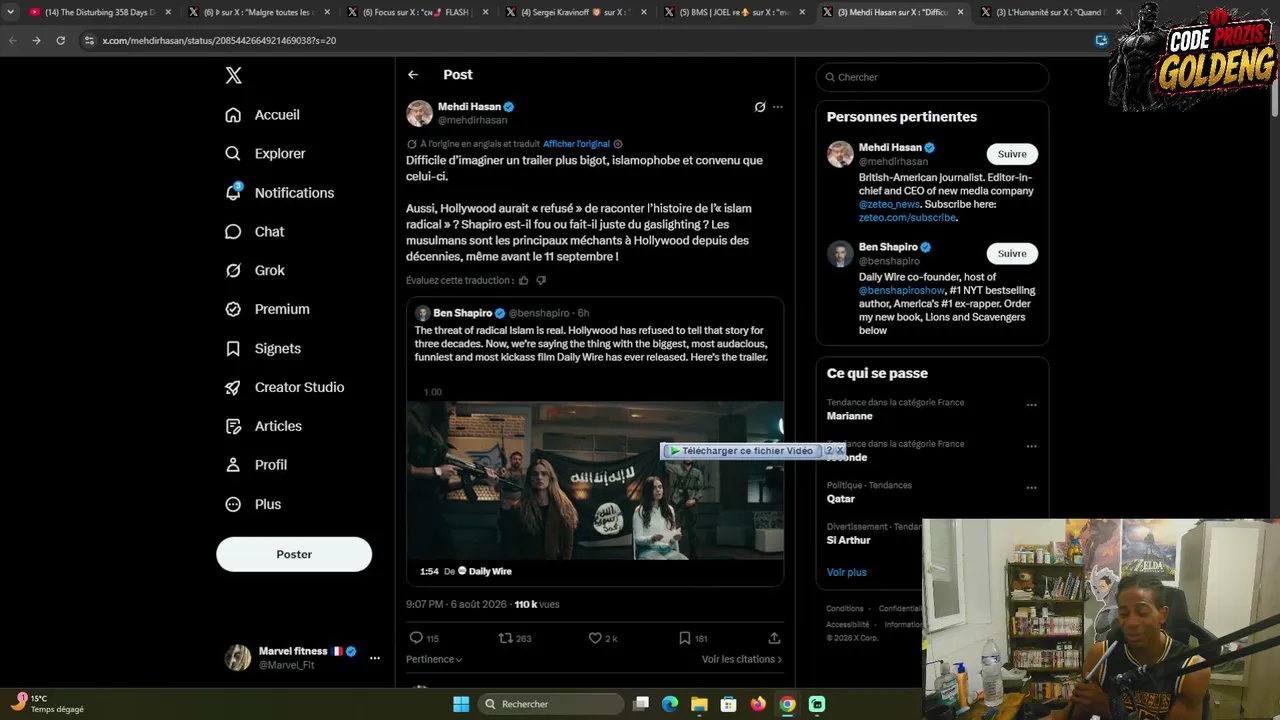This screenshot has height=720, width=1280.
Task: Click the Grok icon on Mehdi Hasan's post
Action: 760,107
